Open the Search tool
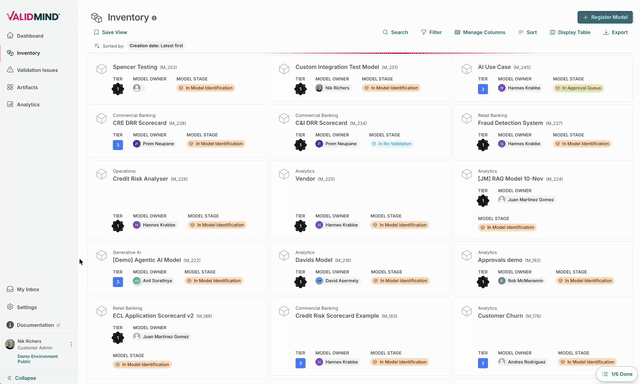The width and height of the screenshot is (640, 384). (x=395, y=32)
